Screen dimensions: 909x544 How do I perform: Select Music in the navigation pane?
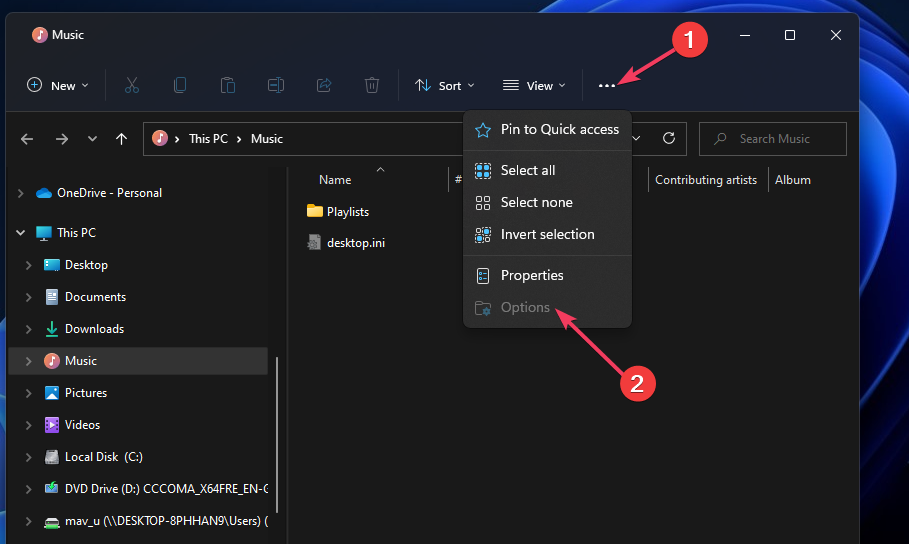139,361
